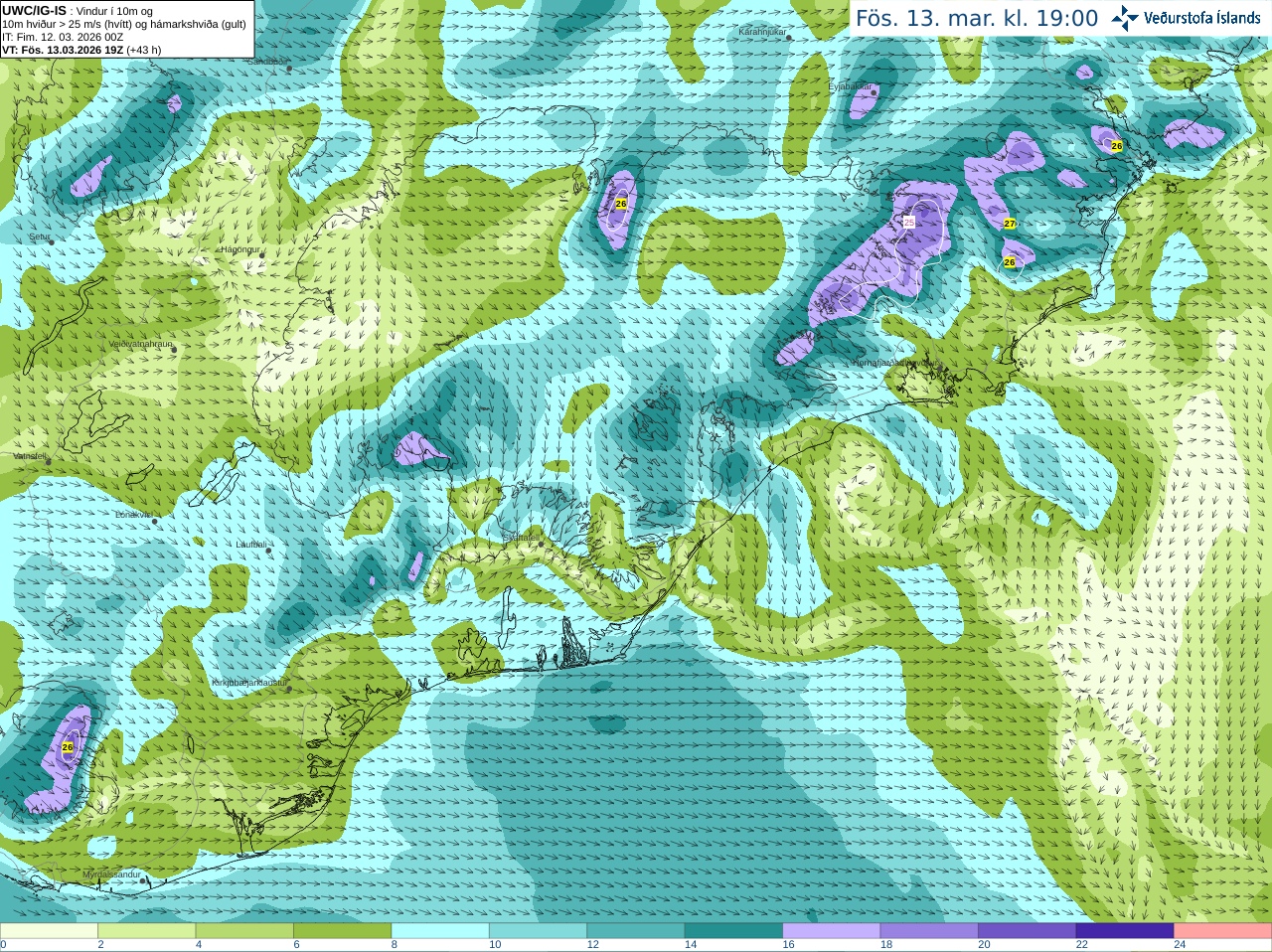Click the Hágöngur station label
1272x952 pixels.
pos(239,249)
